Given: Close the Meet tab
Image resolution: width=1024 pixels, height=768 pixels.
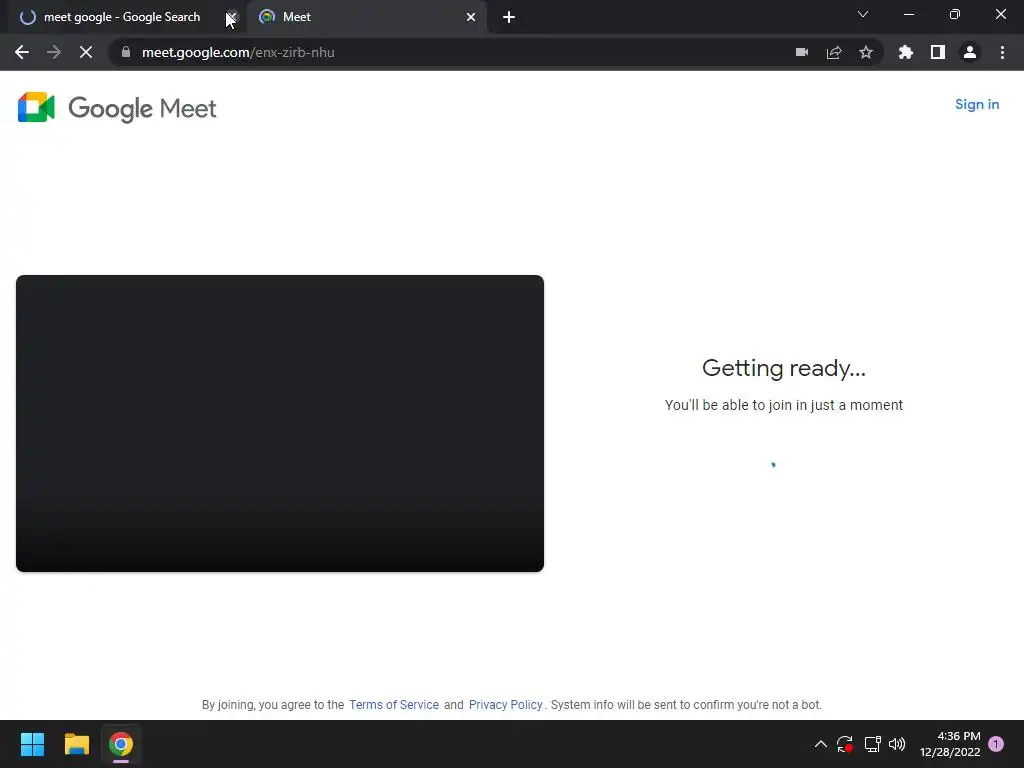Looking at the screenshot, I should 471,17.
